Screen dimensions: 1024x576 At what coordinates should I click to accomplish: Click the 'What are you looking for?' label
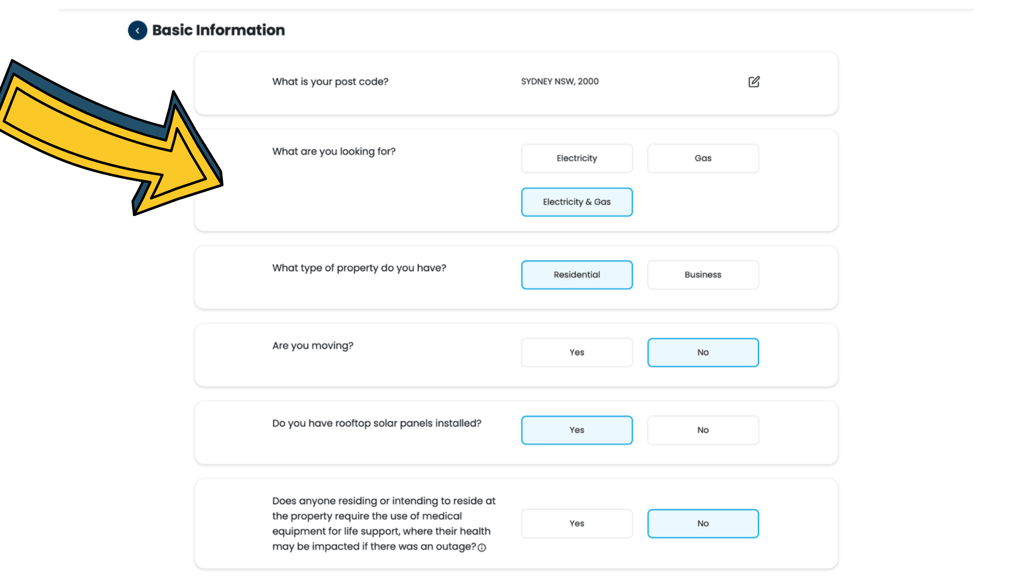(x=334, y=152)
